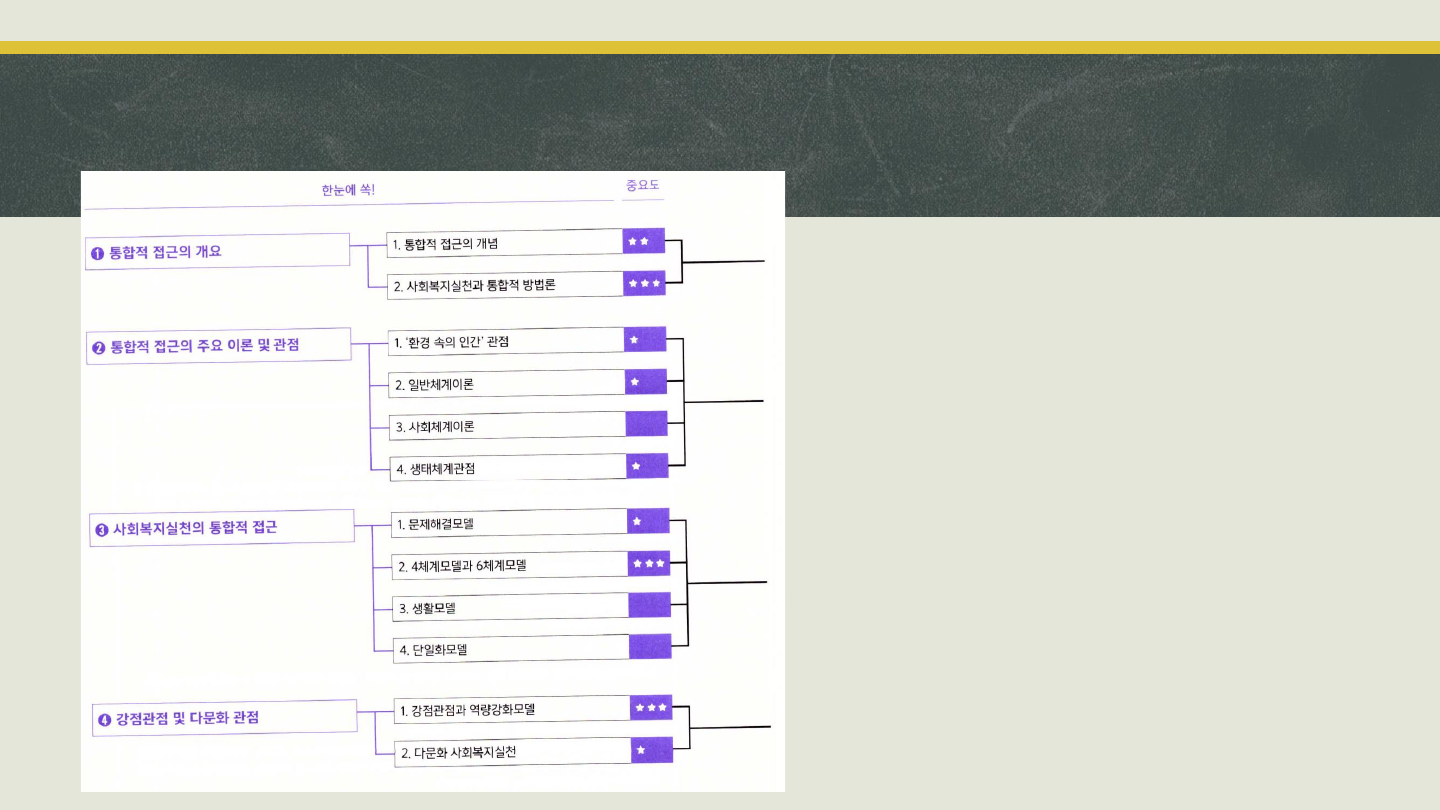Image resolution: width=1440 pixels, height=810 pixels.
Task: Select the three-star badge for 강점관점과 역량강화모델
Action: (x=651, y=708)
